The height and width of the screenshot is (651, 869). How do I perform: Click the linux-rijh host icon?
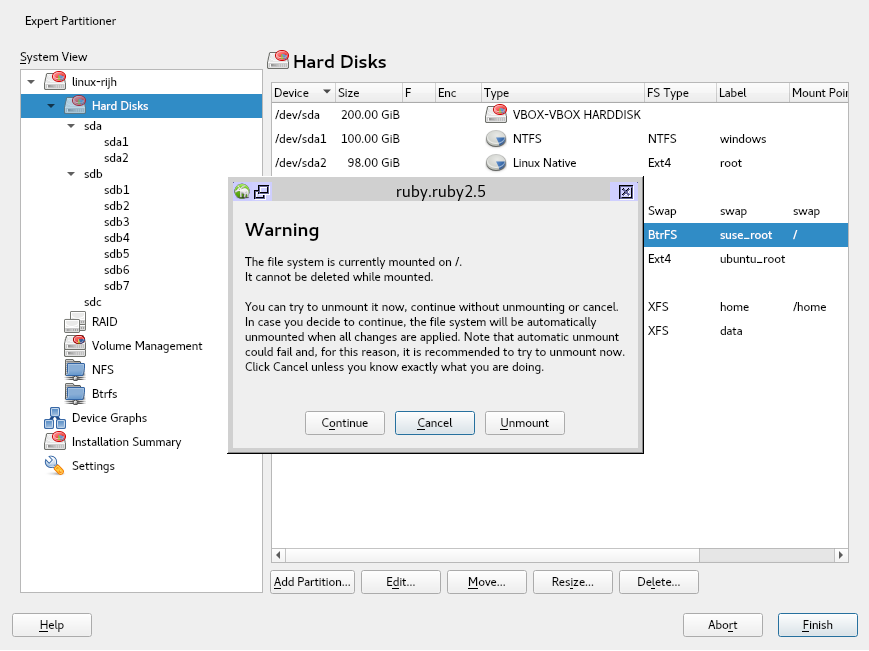pyautogui.click(x=55, y=82)
